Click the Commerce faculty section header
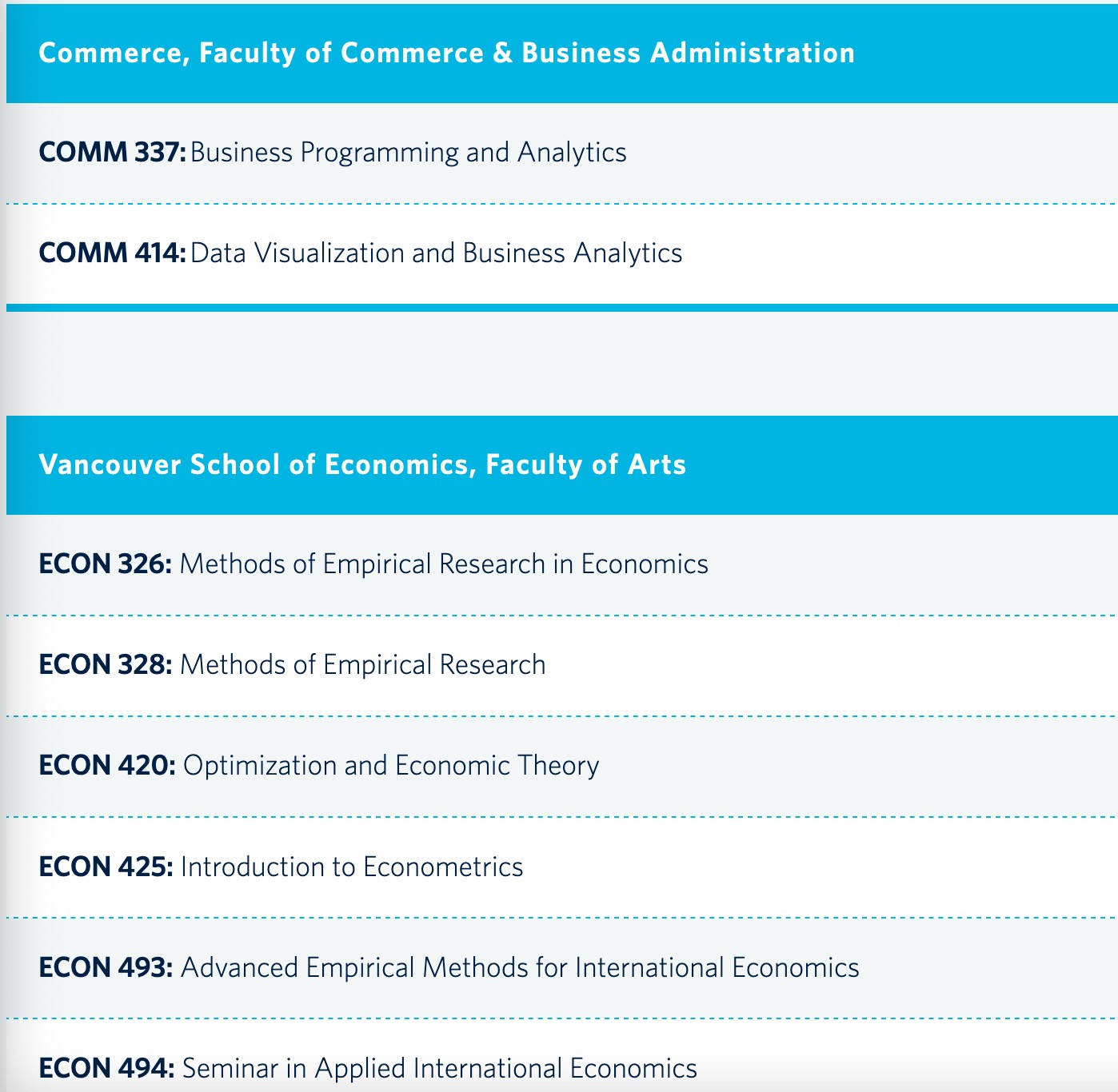The height and width of the screenshot is (1092, 1118). pyautogui.click(x=446, y=53)
